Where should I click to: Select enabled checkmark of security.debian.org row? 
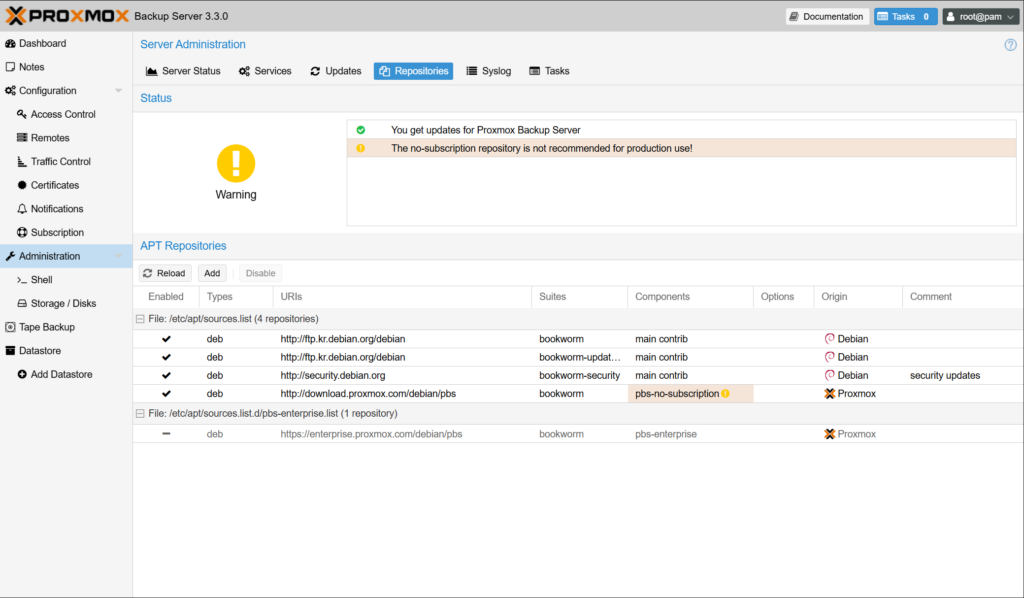point(166,376)
